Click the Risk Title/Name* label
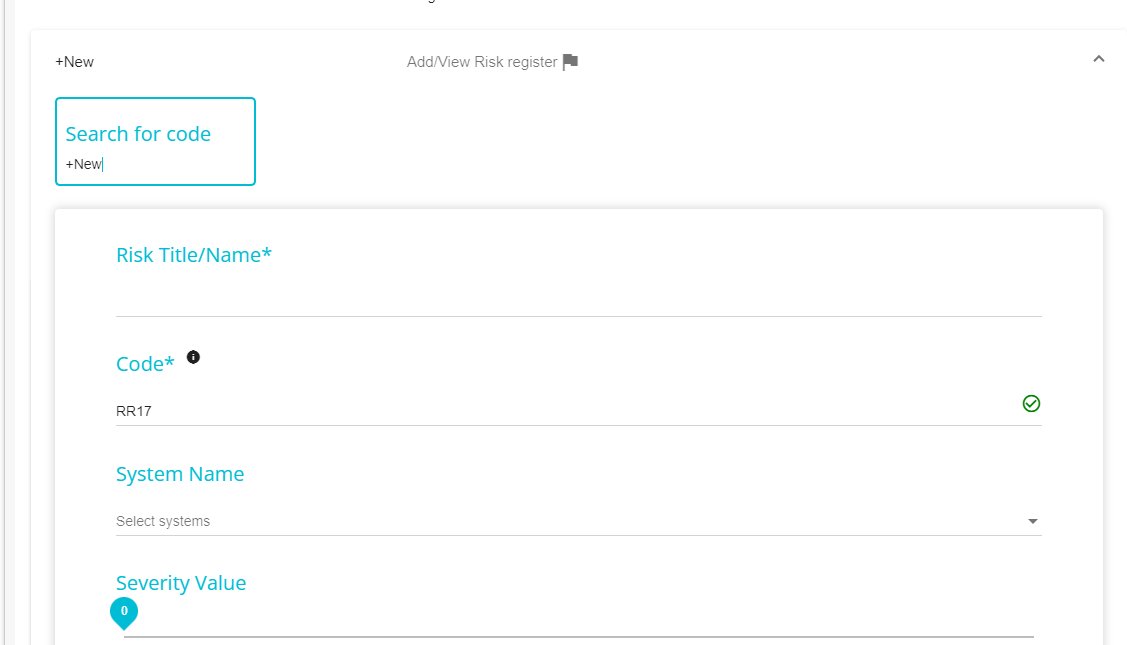1127x645 pixels. 194,255
